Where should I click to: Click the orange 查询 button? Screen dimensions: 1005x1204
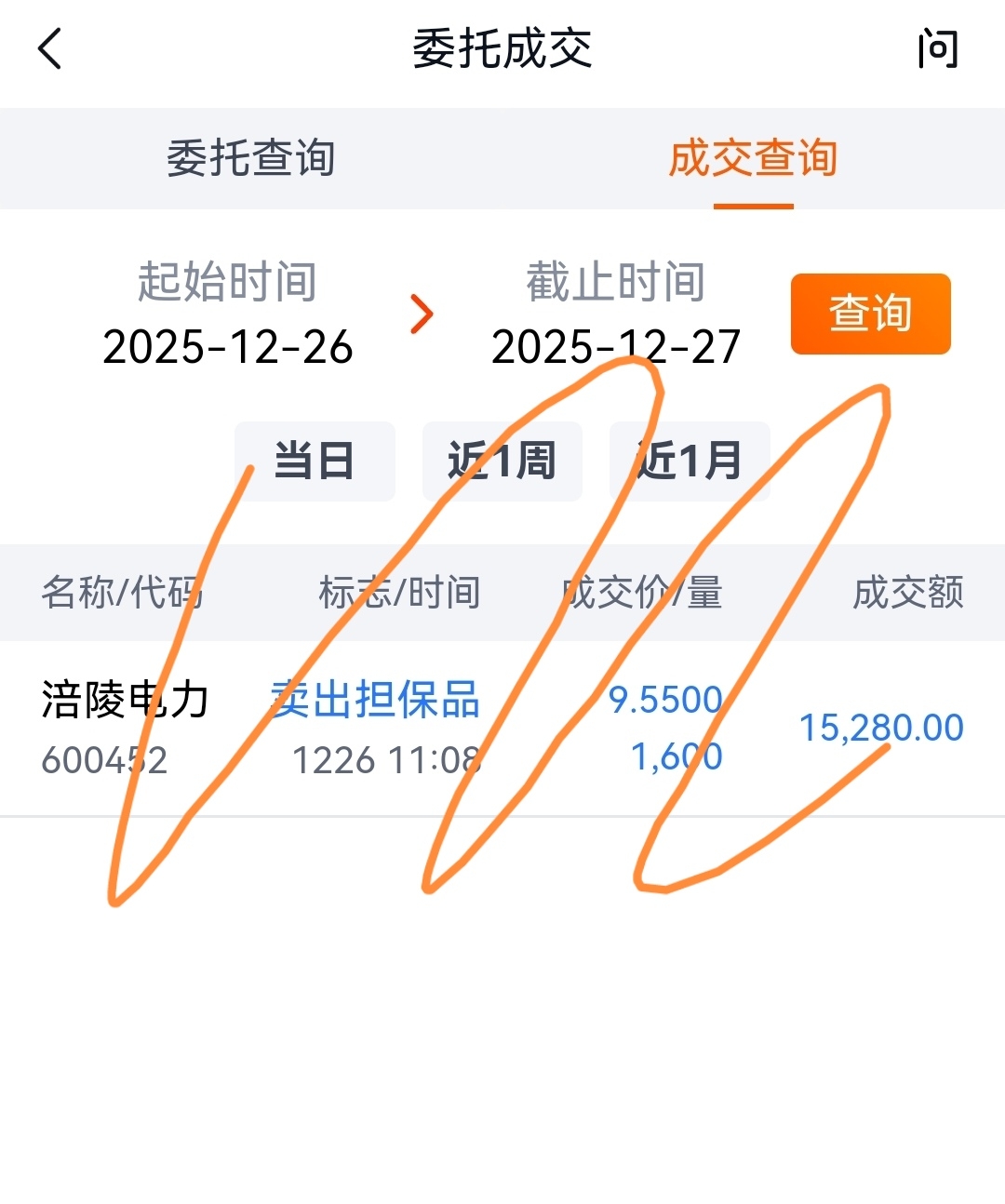[x=871, y=314]
